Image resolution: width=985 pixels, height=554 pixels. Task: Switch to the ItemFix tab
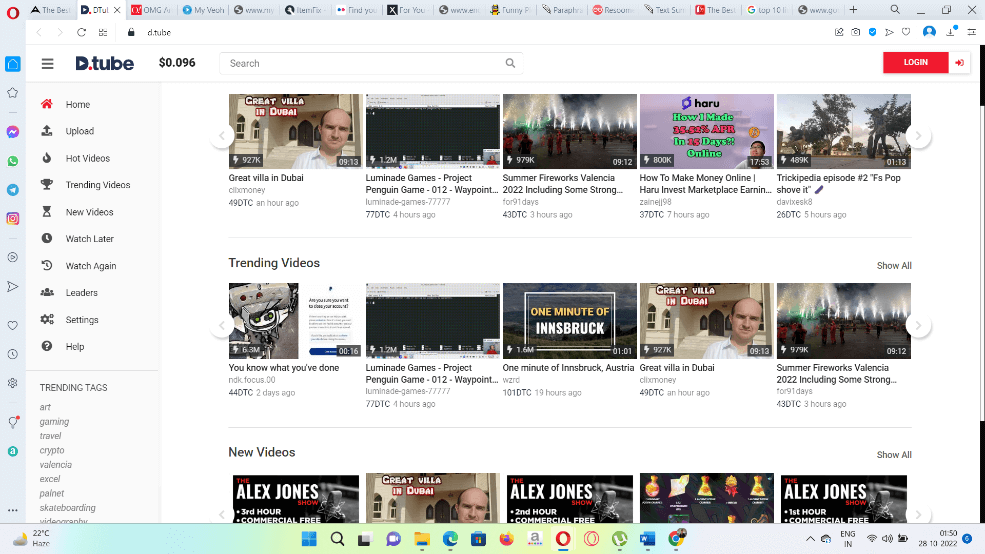pos(305,10)
